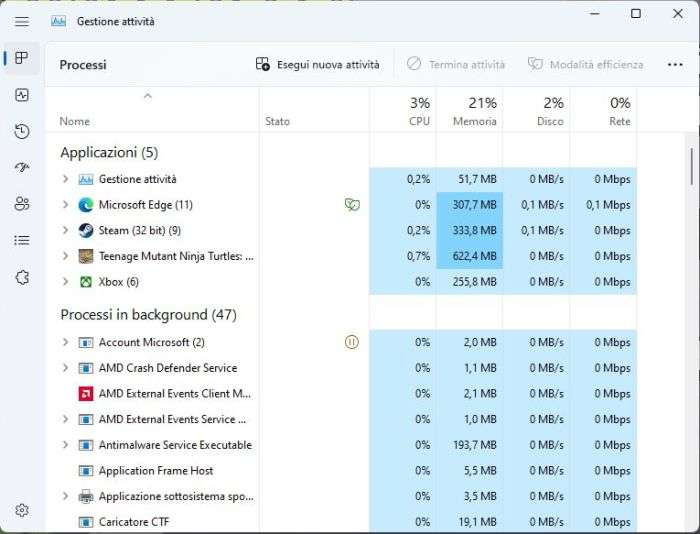This screenshot has width=700, height=534.
Task: Click the AMD External Events Client red icon
Action: pos(86,394)
